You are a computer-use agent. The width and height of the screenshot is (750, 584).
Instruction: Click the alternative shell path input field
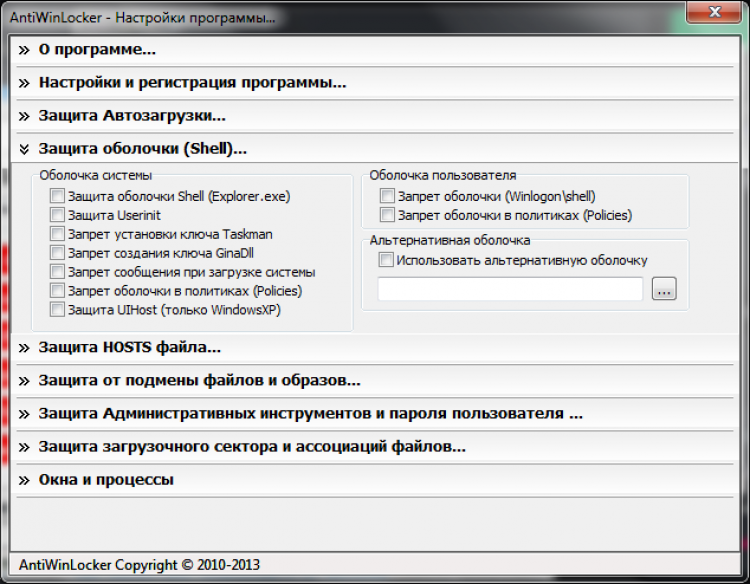[x=510, y=289]
